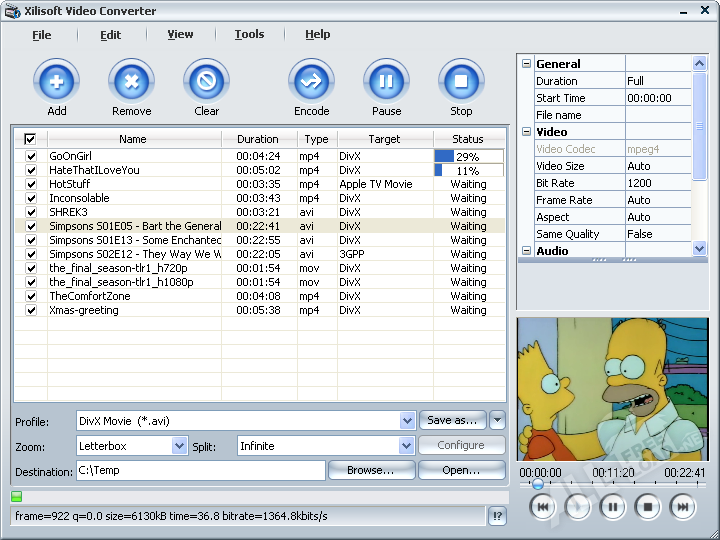Screen dimensions: 720x540
Task: Click the preview playback seek slider
Action: (x=612, y=485)
